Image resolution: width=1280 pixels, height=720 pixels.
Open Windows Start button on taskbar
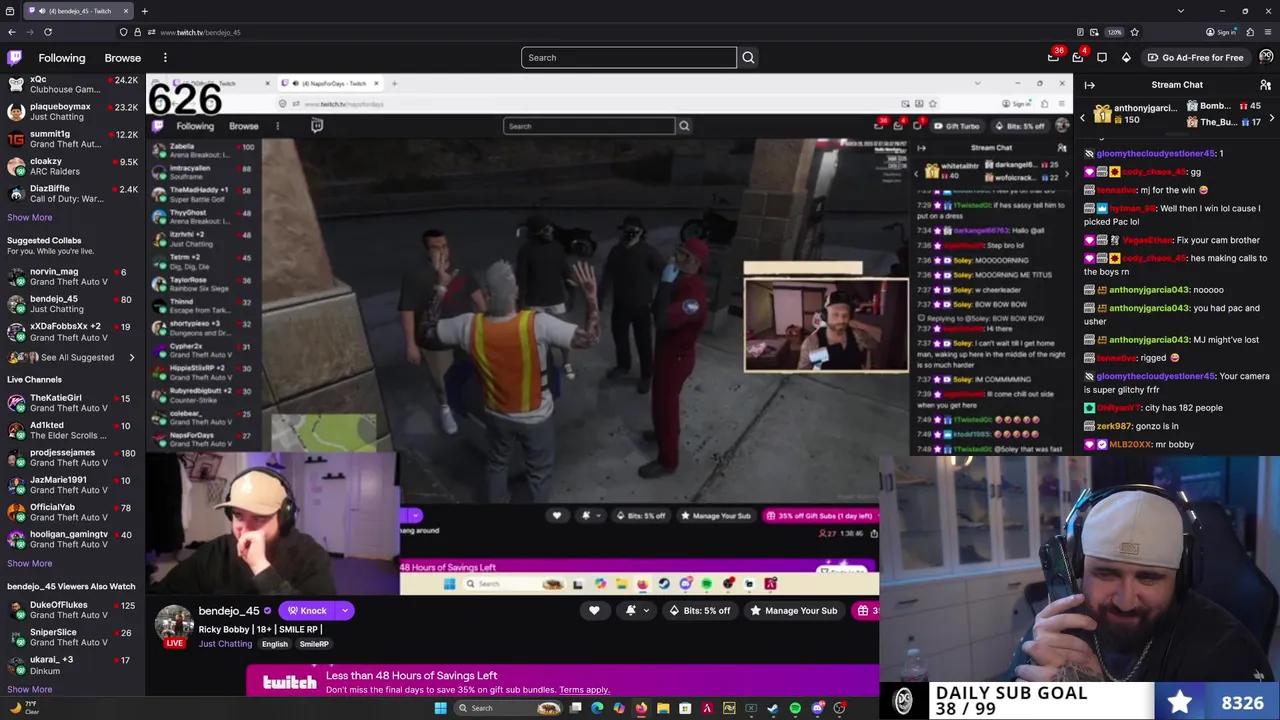(x=440, y=708)
